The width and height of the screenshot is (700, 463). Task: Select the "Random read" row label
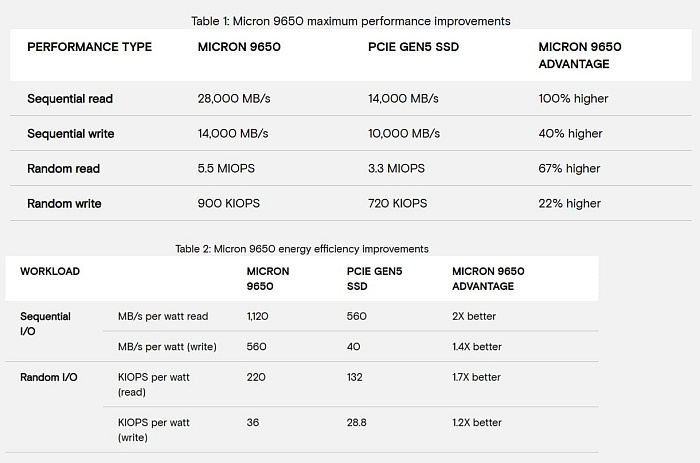[64, 169]
